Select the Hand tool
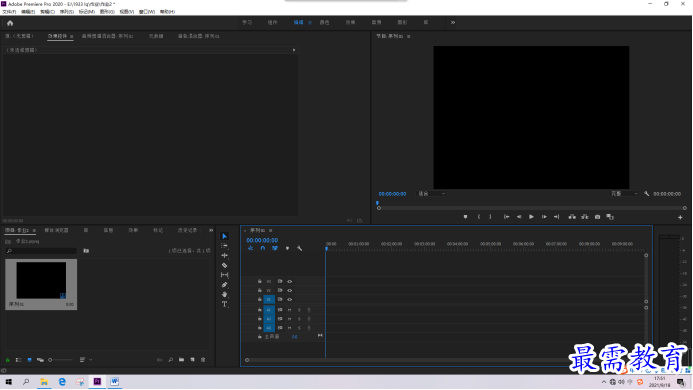Screen dimensions: 693x390 [x=225, y=294]
